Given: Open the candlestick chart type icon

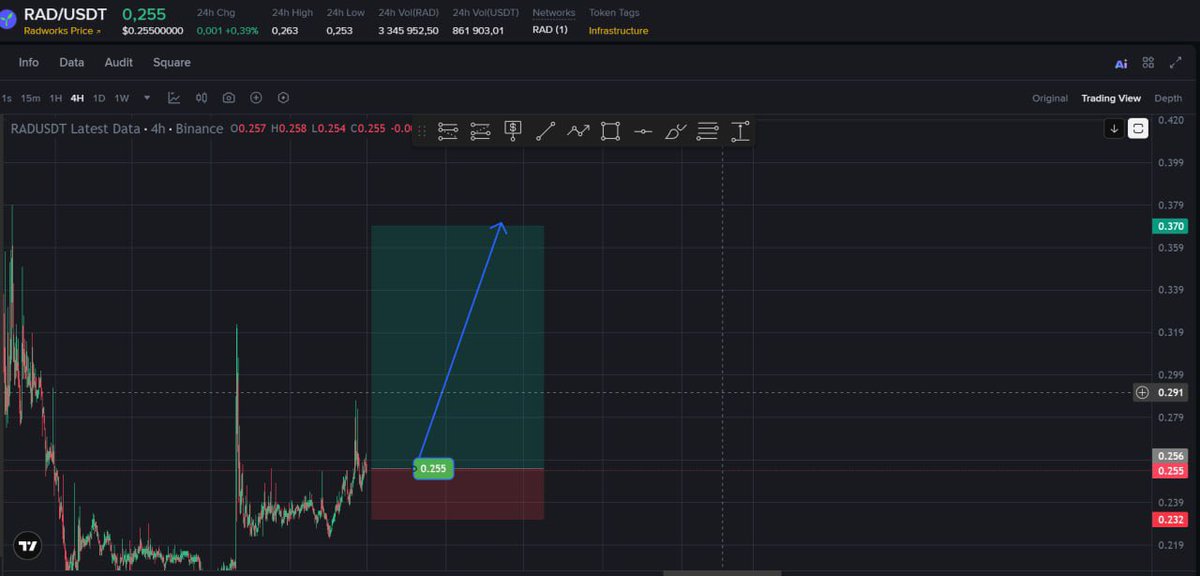Looking at the screenshot, I should point(201,98).
